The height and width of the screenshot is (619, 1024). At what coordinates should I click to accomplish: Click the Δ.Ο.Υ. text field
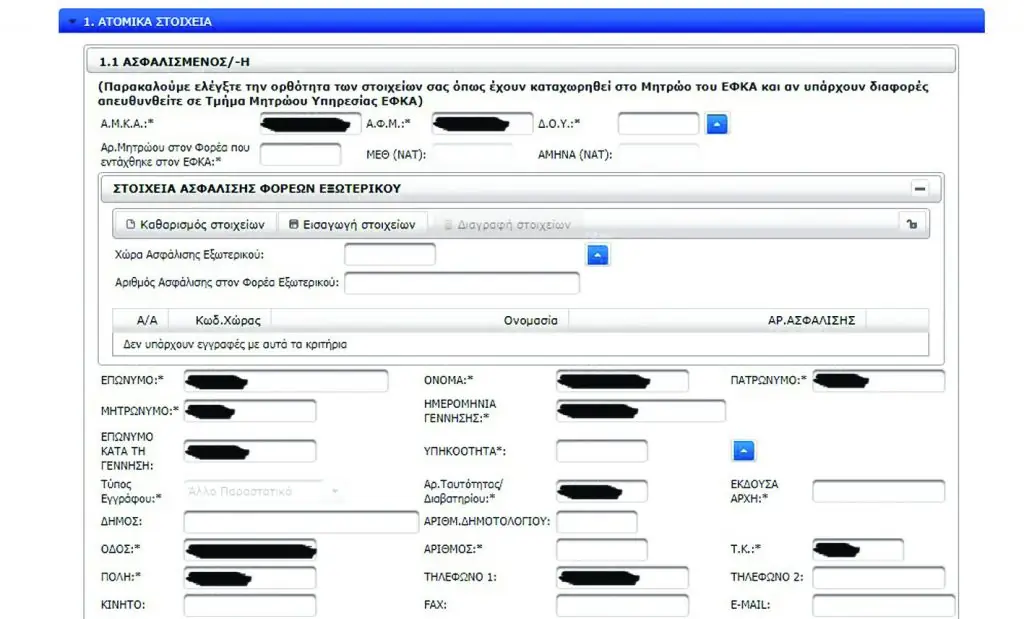click(658, 123)
